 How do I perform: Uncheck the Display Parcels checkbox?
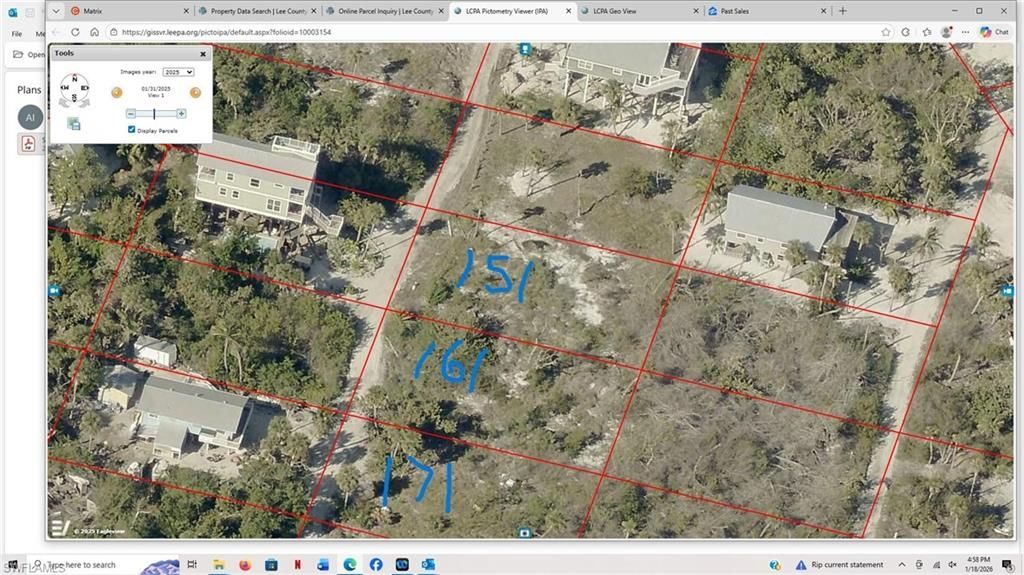[132, 130]
